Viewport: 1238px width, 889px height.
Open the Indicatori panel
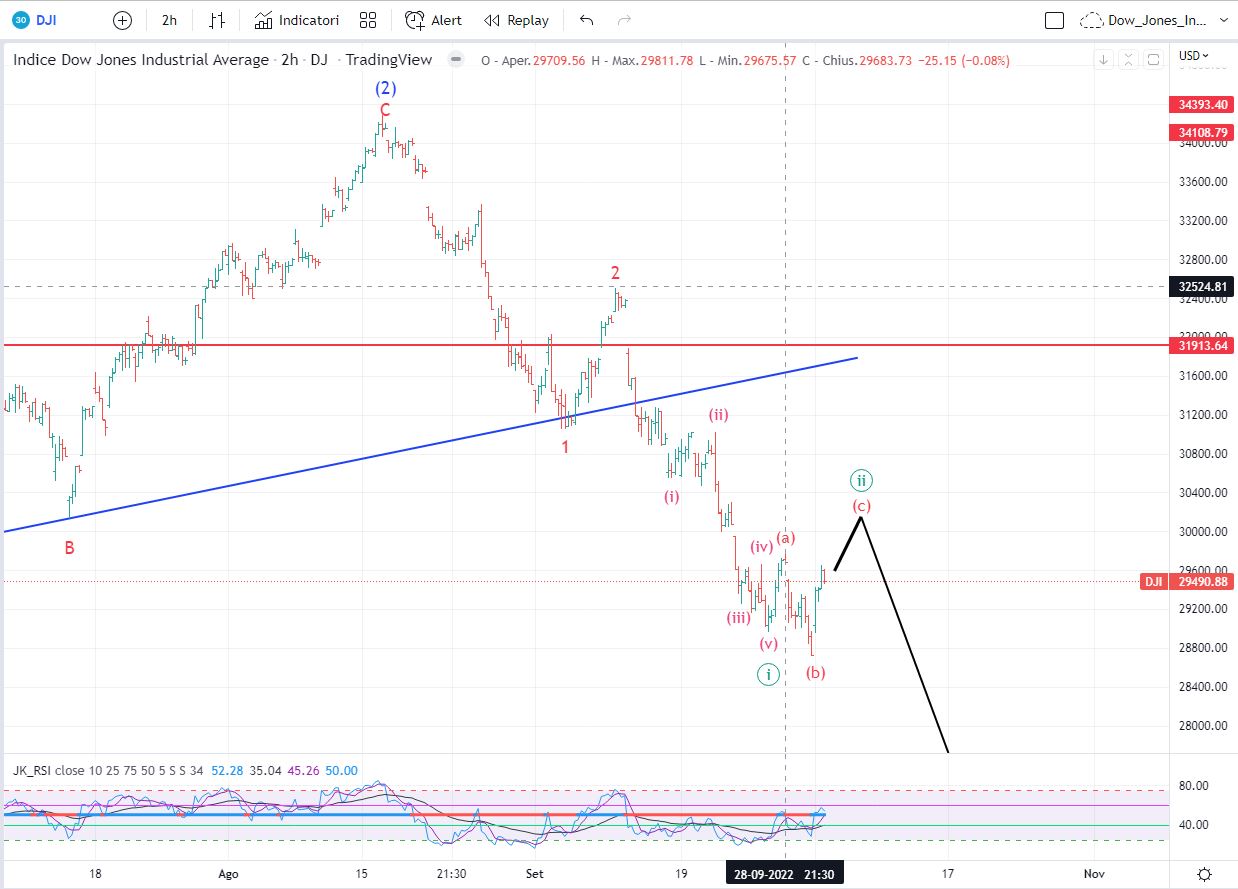pos(296,20)
